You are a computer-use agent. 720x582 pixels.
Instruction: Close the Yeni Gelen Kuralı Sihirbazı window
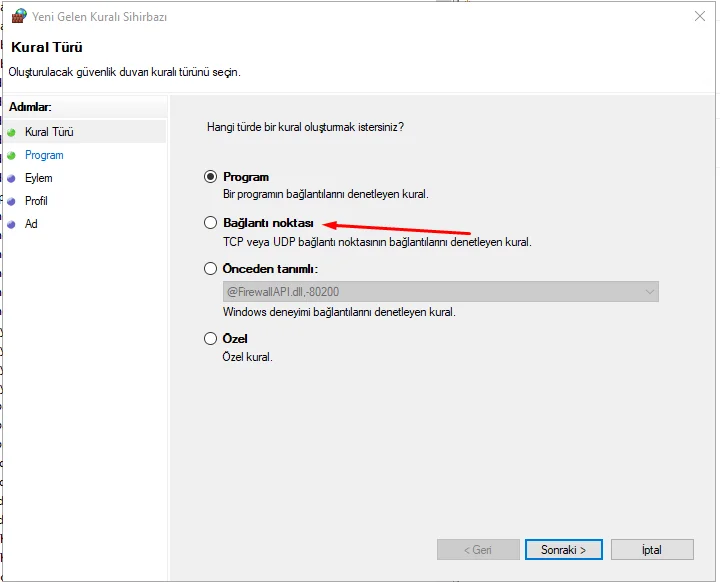700,17
